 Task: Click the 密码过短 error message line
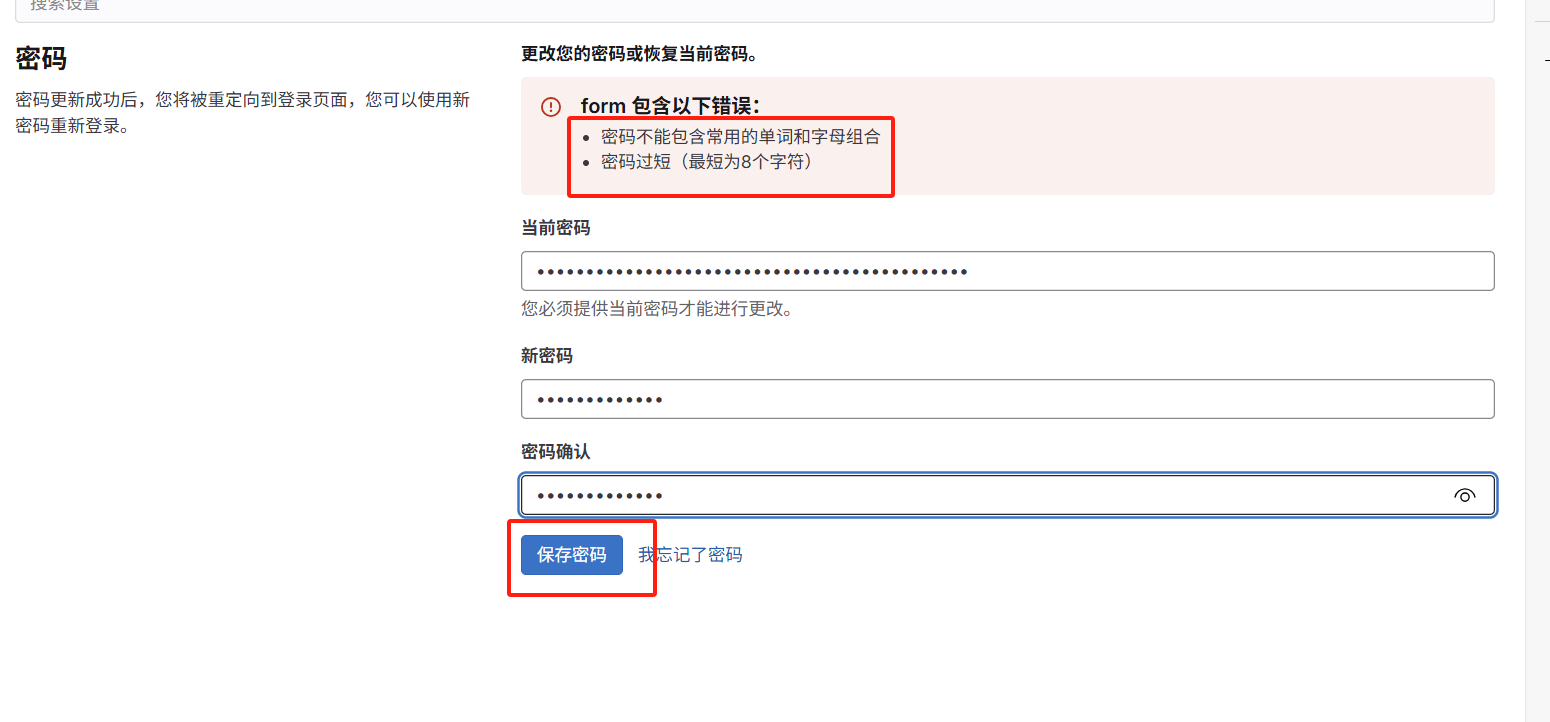pyautogui.click(x=707, y=161)
